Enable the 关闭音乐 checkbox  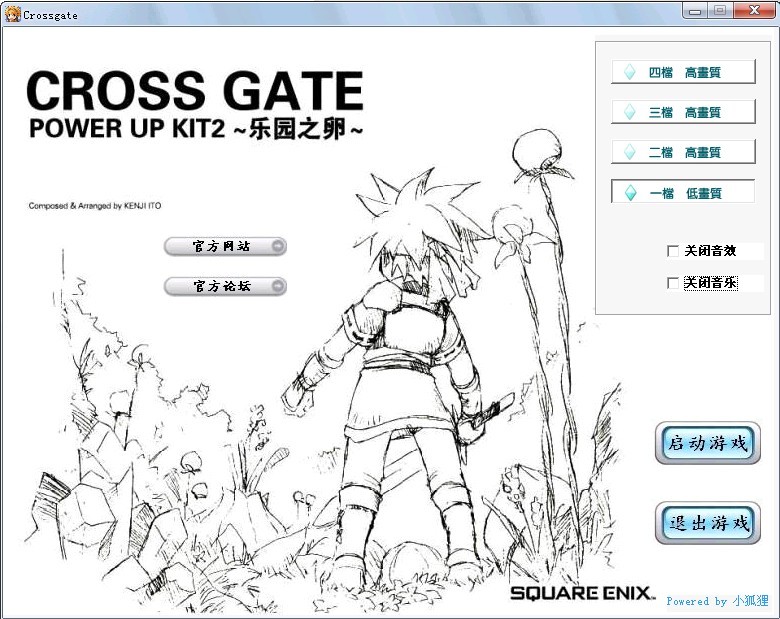point(673,283)
